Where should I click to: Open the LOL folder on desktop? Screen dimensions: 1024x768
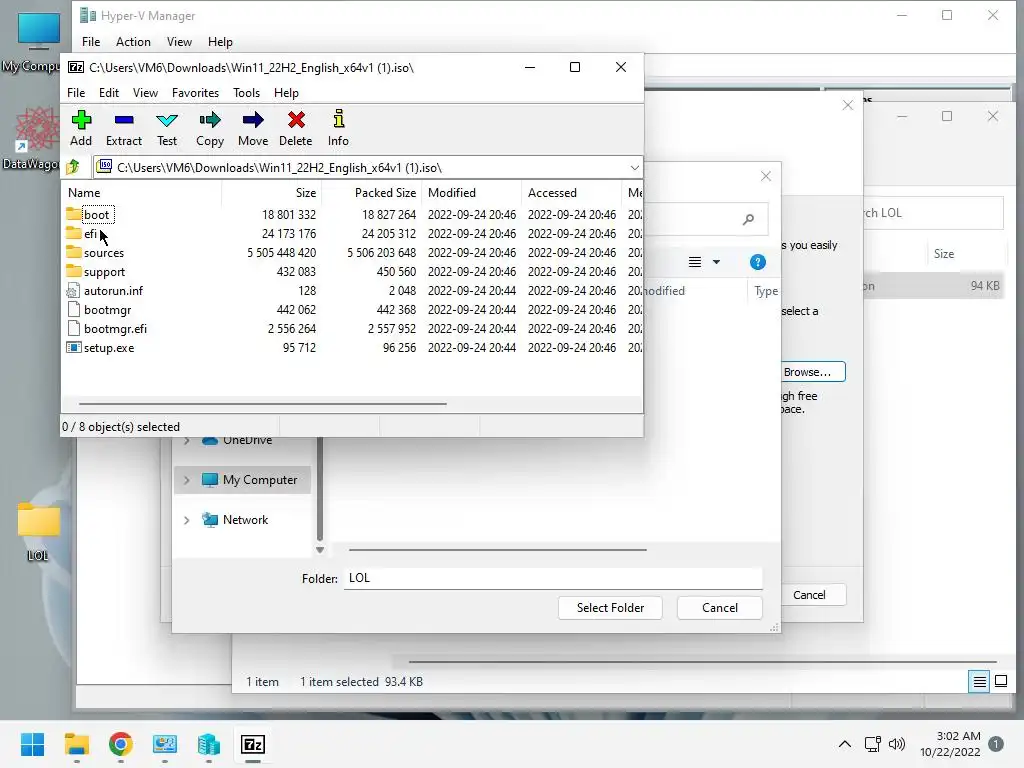tap(38, 531)
